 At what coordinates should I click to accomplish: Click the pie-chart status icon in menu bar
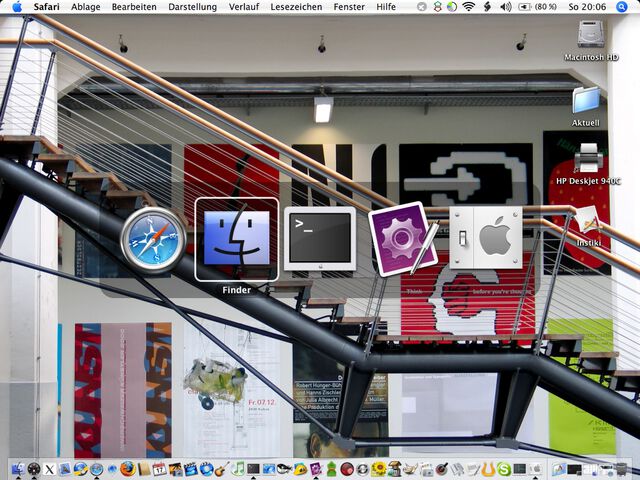452,7
